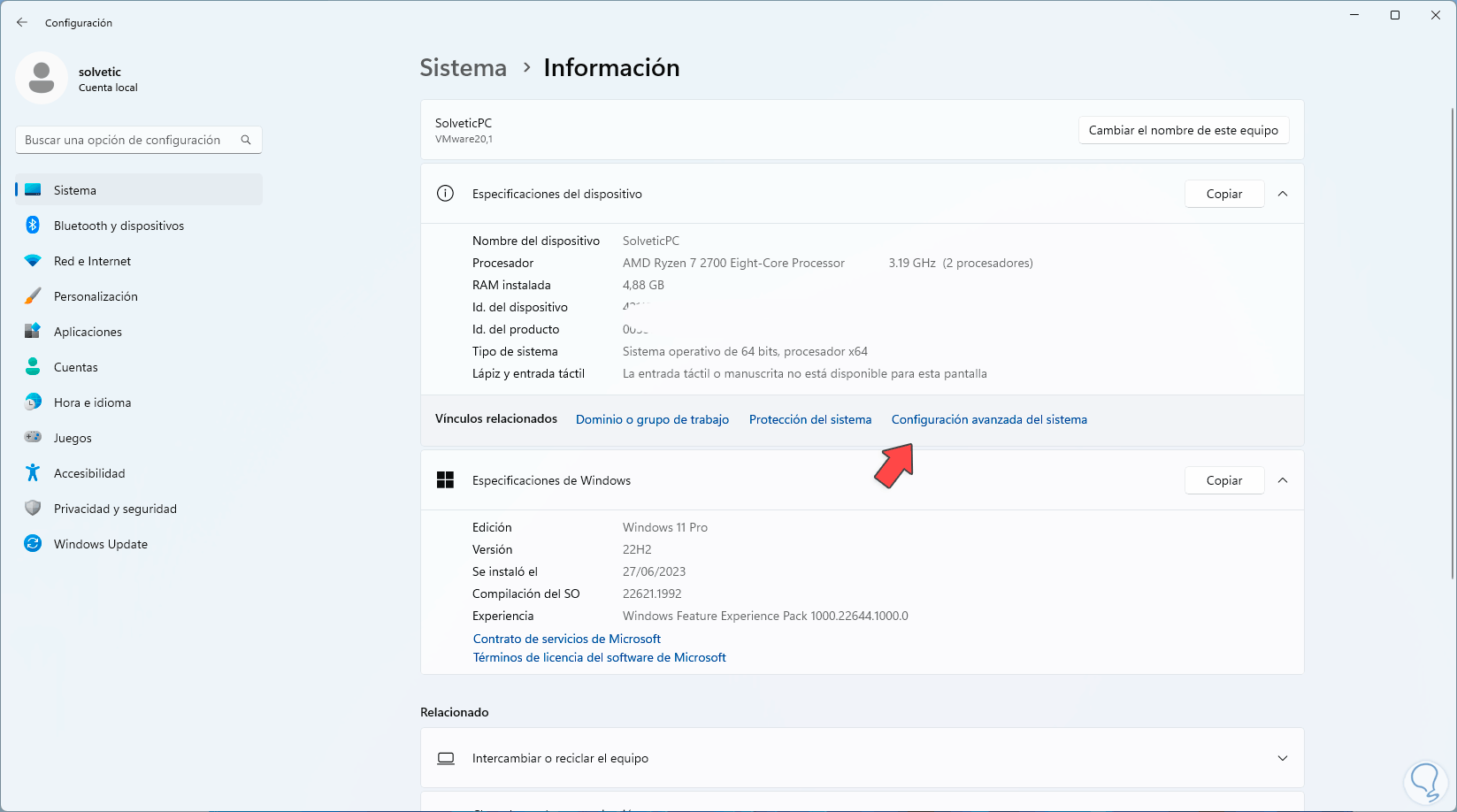This screenshot has height=812, width=1457.
Task: Click the Accesibilidad figure icon
Action: [x=33, y=473]
